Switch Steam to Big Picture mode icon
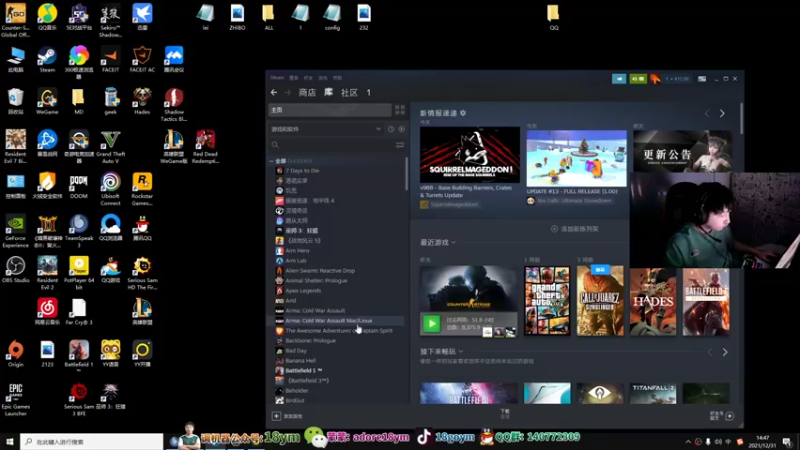The width and height of the screenshot is (800, 450). click(702, 79)
